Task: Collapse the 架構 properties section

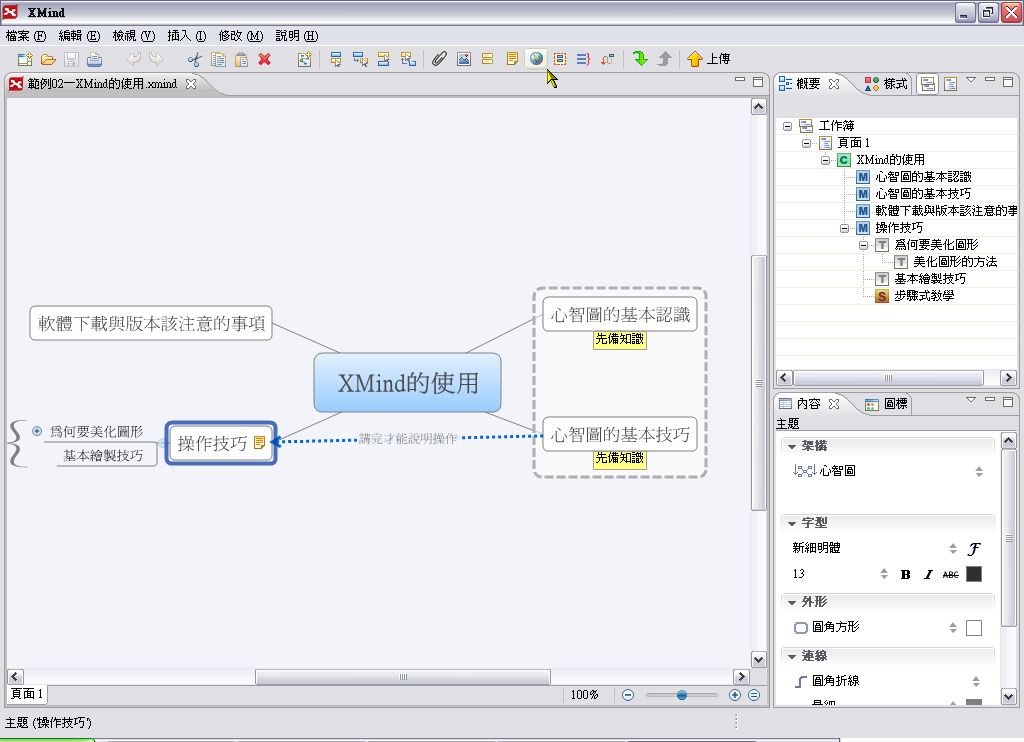Action: (792, 446)
